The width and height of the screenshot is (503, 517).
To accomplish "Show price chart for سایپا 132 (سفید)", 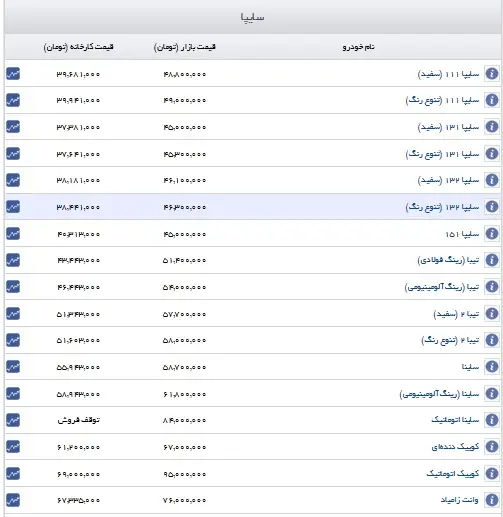I will pos(13,180).
